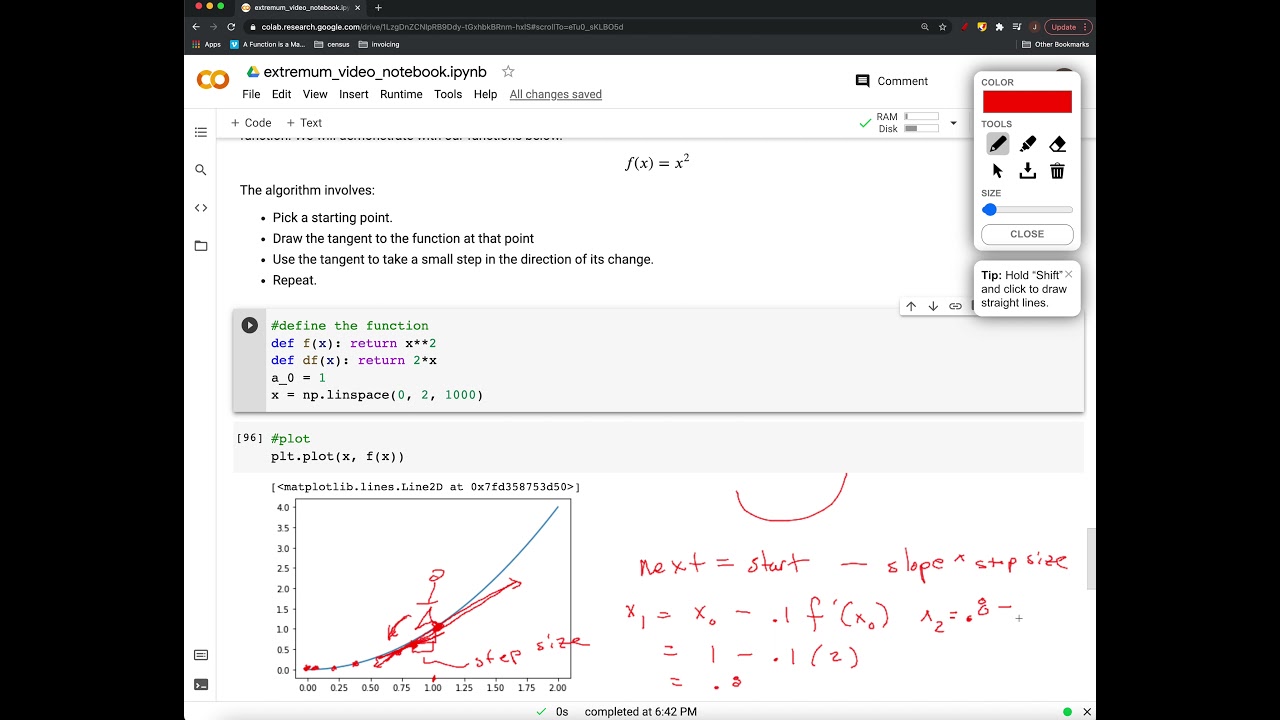This screenshot has height=720, width=1280.
Task: Open the A Function is a Ma... bookmark
Action: [267, 44]
